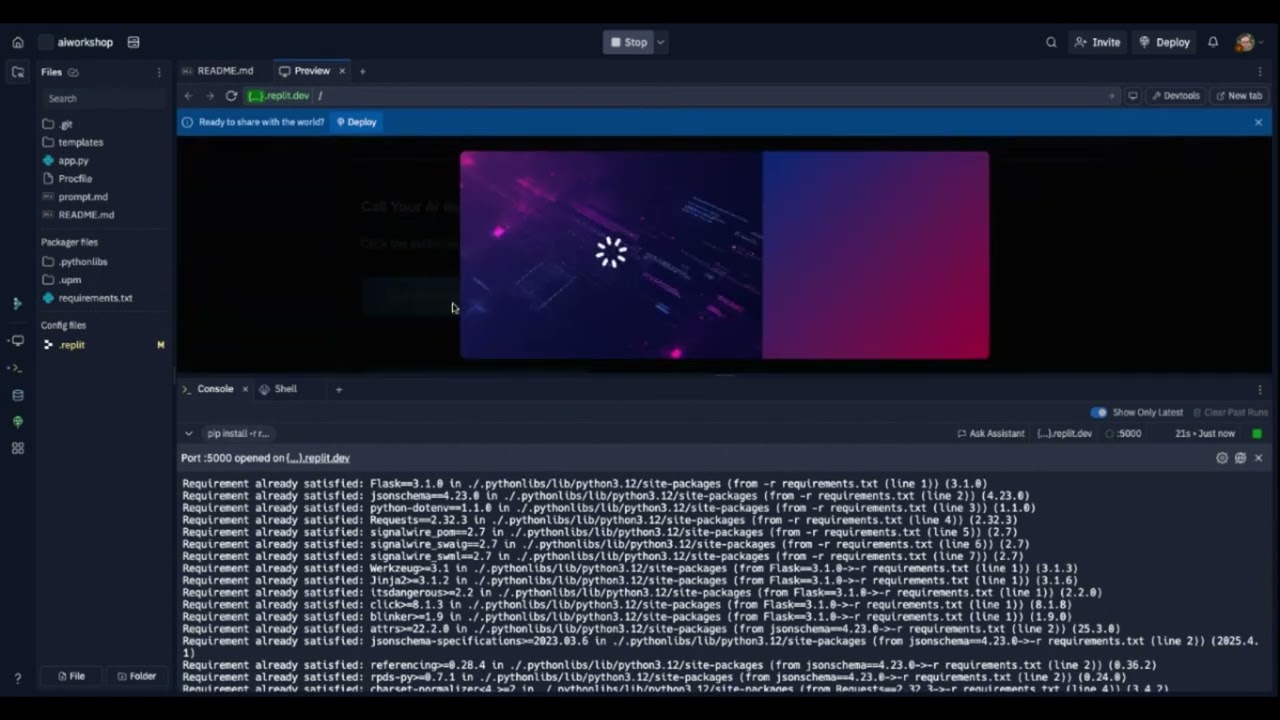Open the Shell prompt sidebar icon

(x=17, y=368)
